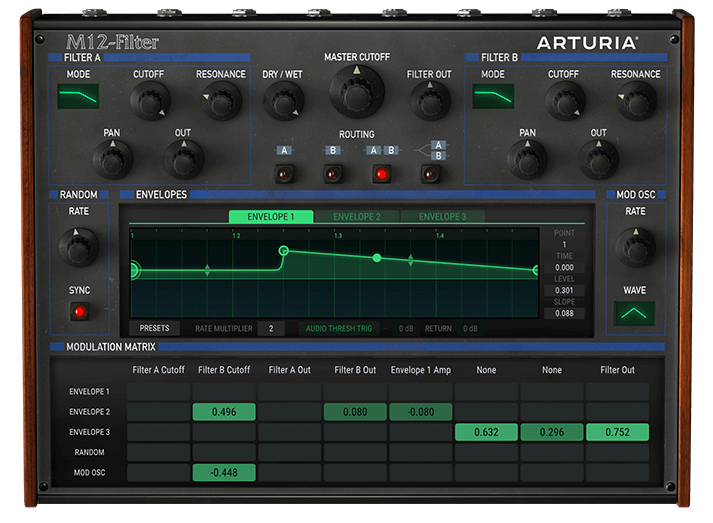Screen dimensions: 713x523
Task: Click the Filter A Resonance knob
Action: 221,101
